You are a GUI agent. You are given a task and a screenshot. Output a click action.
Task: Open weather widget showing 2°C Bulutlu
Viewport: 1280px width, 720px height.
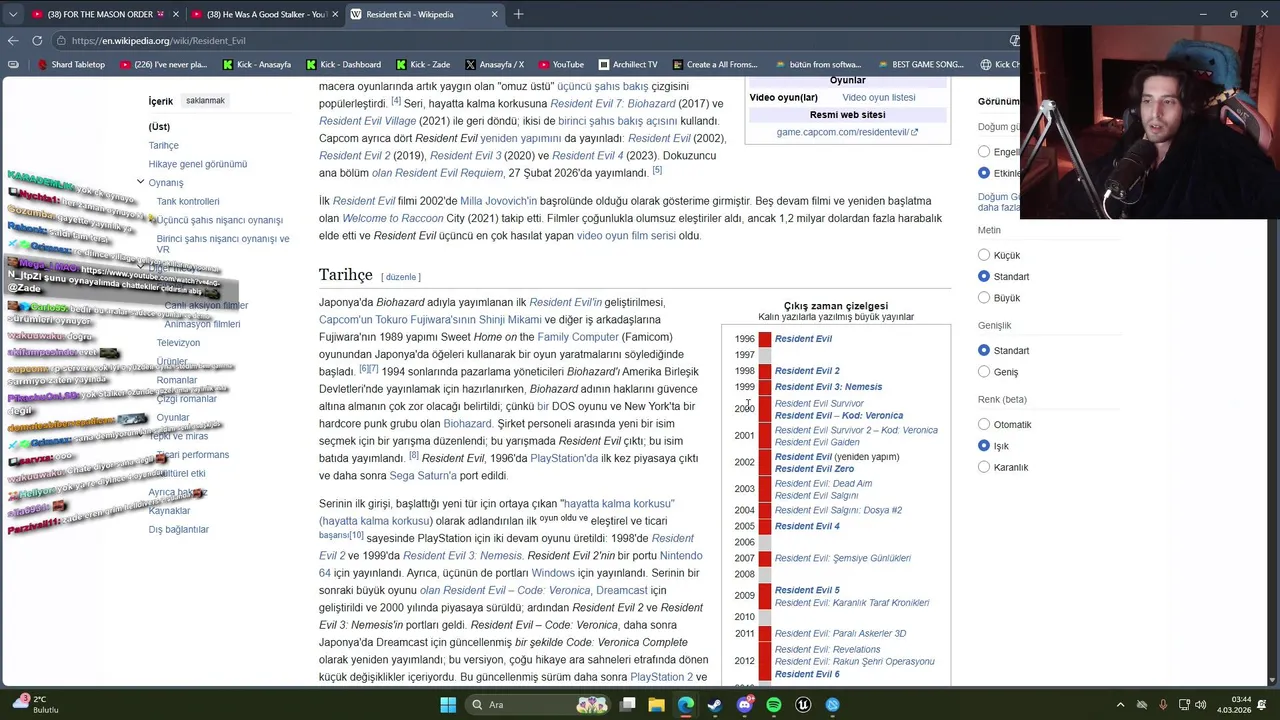pos(35,705)
